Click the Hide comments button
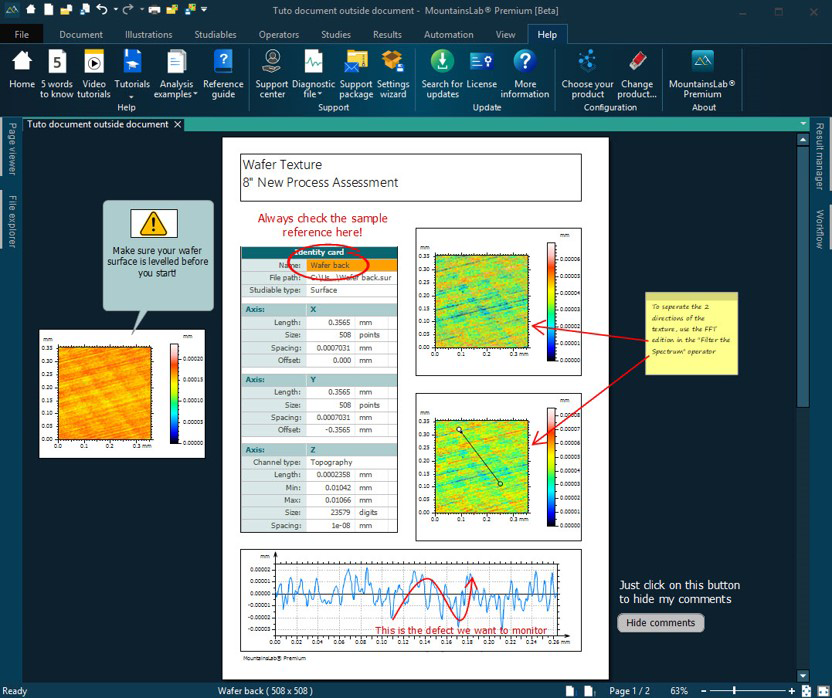 (660, 623)
